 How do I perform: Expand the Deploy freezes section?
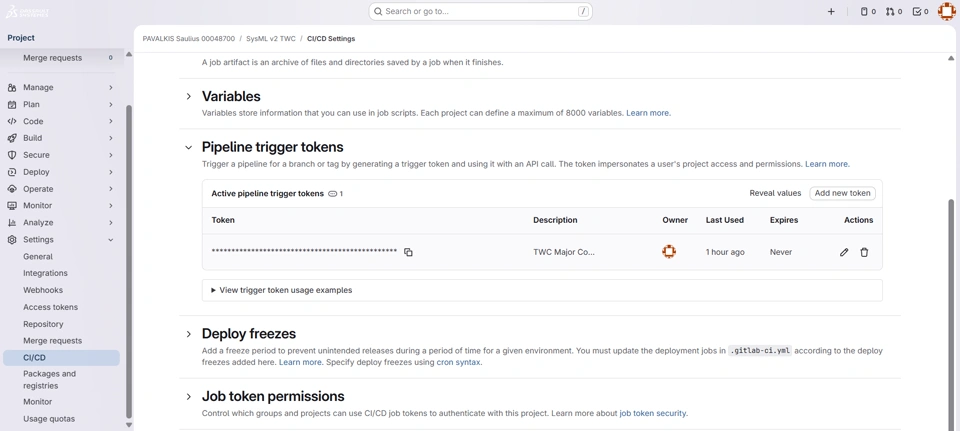click(x=189, y=334)
